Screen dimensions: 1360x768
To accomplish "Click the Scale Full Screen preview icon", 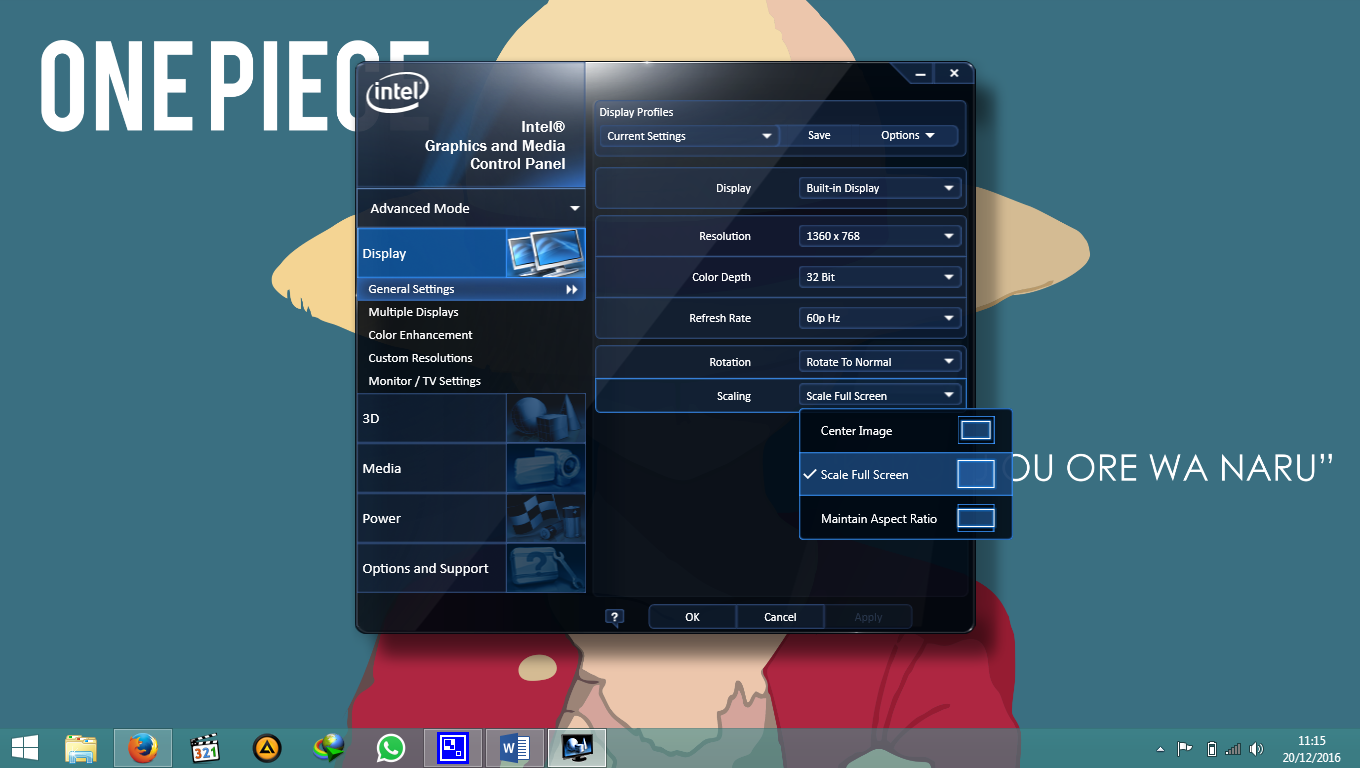I will click(x=976, y=474).
